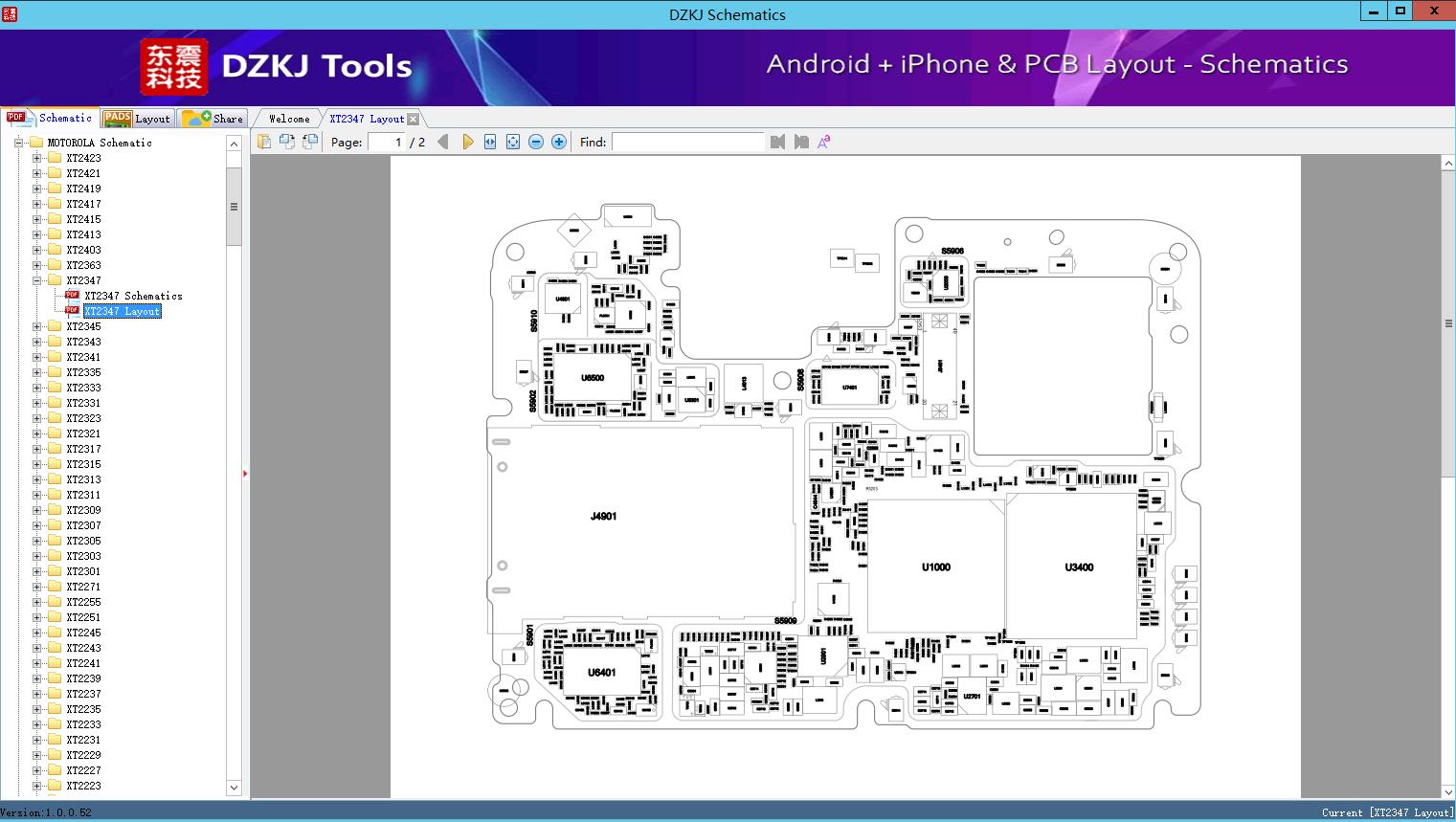Click the folder icon beside XT2301
This screenshot has width=1456, height=822.
(55, 571)
